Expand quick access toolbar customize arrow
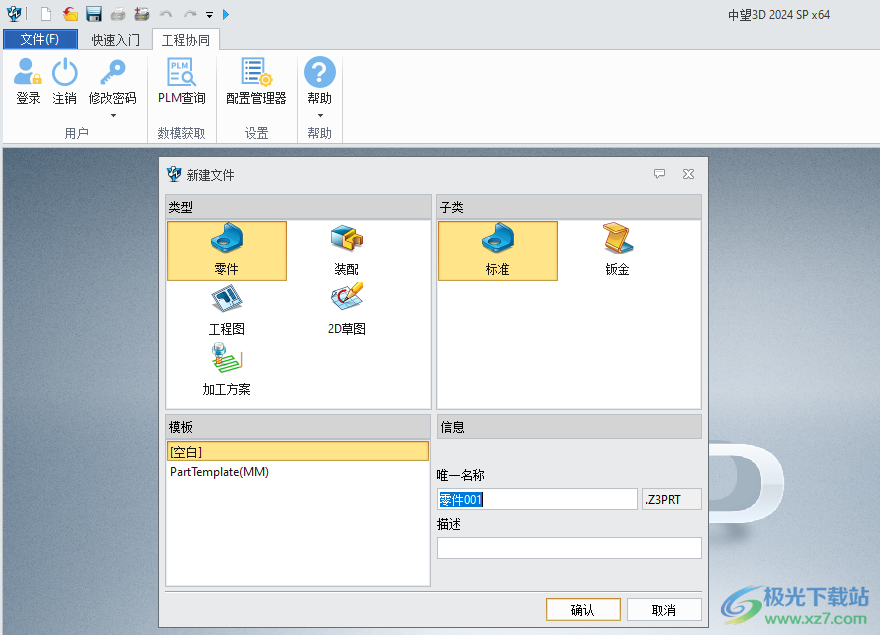The height and width of the screenshot is (635, 880). point(209,15)
